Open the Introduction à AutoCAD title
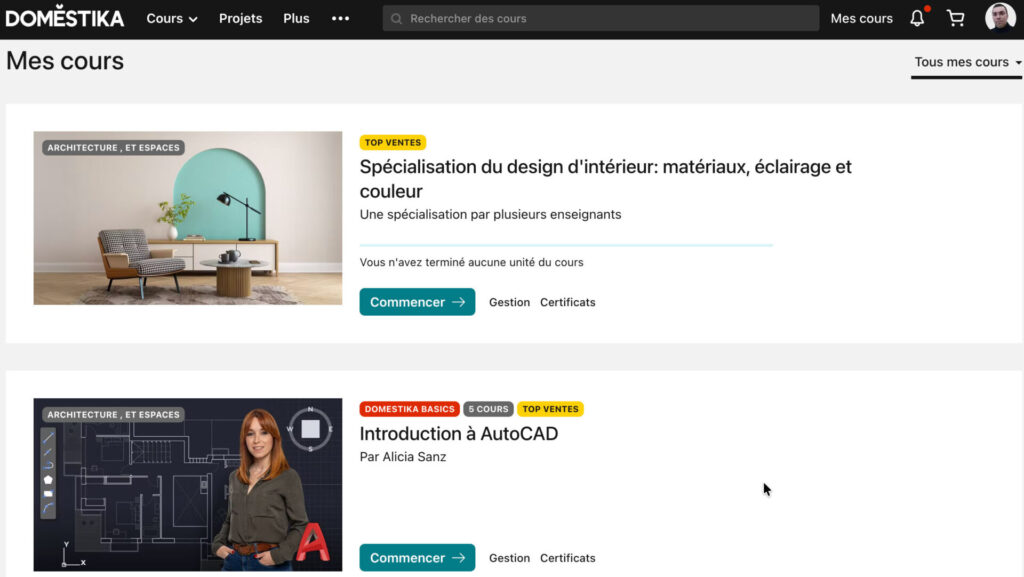Viewport: 1024px width, 577px height. click(x=458, y=433)
